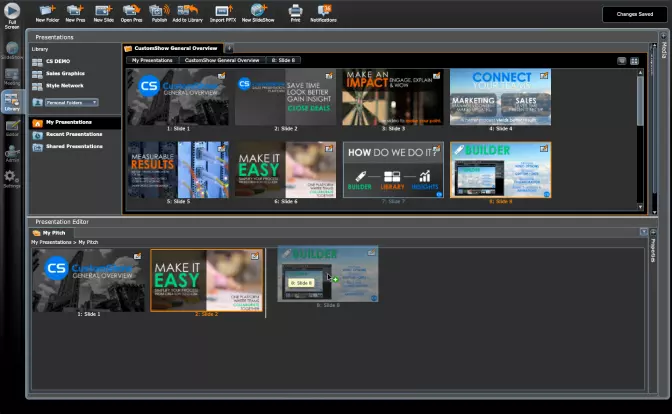This screenshot has height=414, width=672.
Task: Click the 8: Slide 8 breadcrumb
Action: pyautogui.click(x=283, y=60)
